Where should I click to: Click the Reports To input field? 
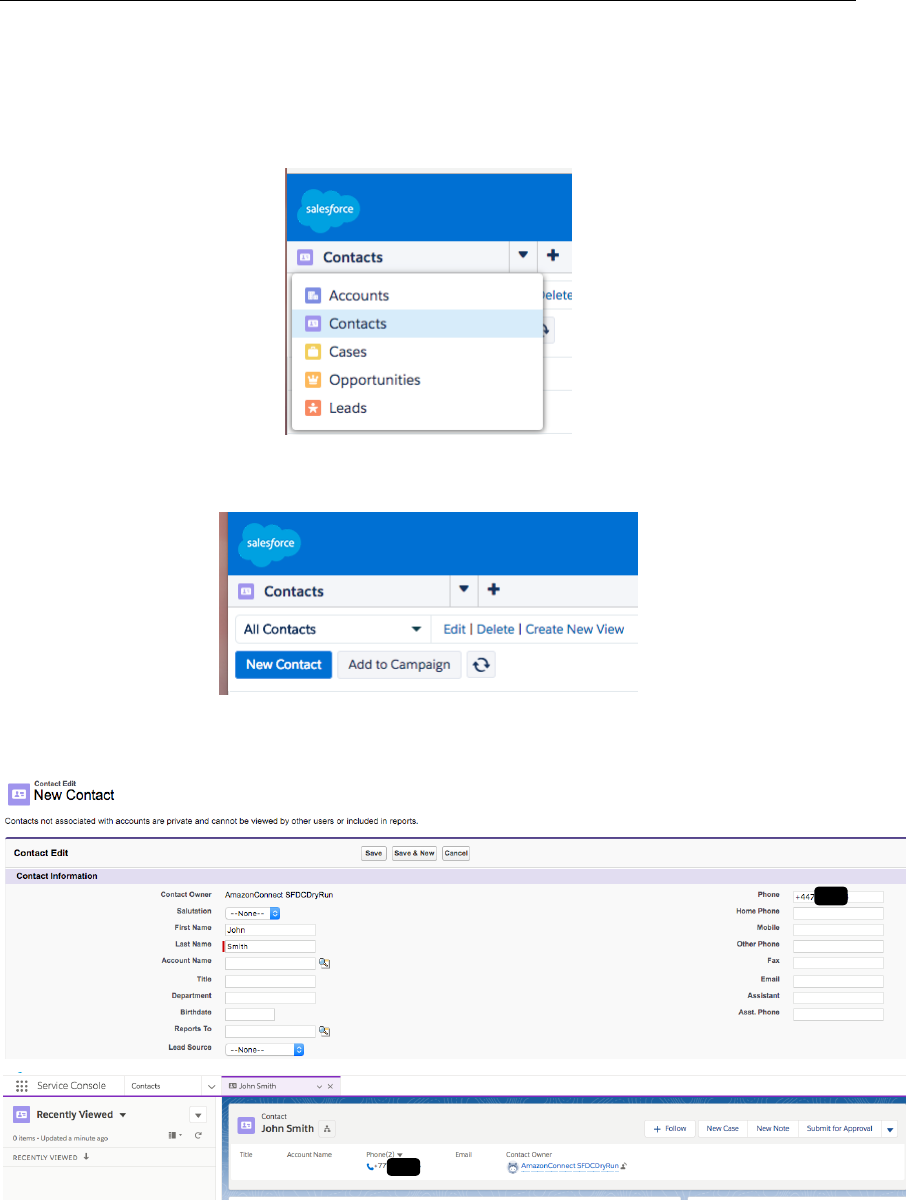pos(270,1031)
